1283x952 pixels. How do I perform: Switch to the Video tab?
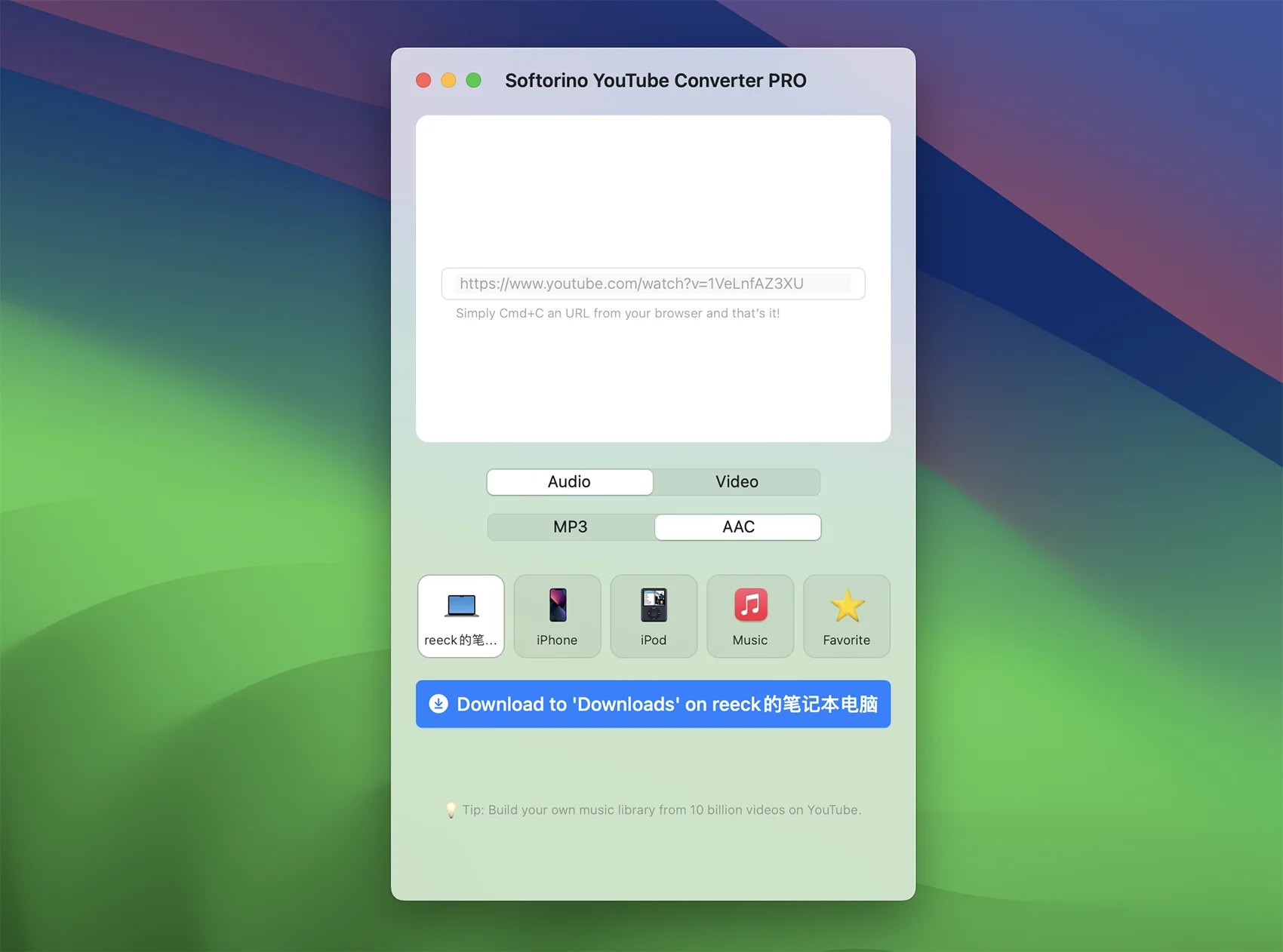(737, 482)
